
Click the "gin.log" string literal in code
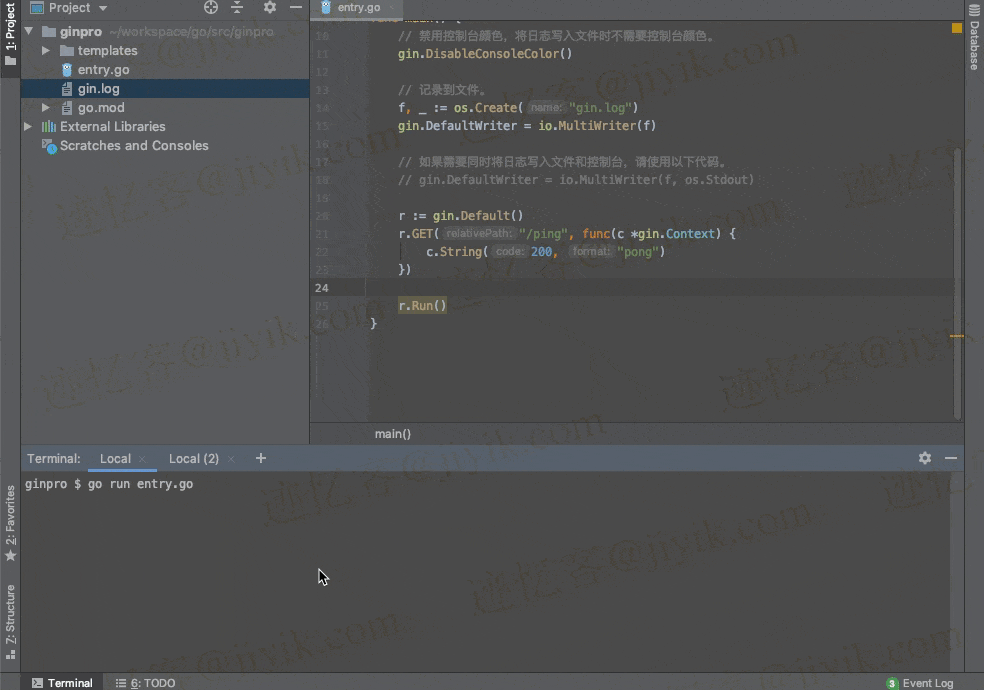(x=601, y=108)
